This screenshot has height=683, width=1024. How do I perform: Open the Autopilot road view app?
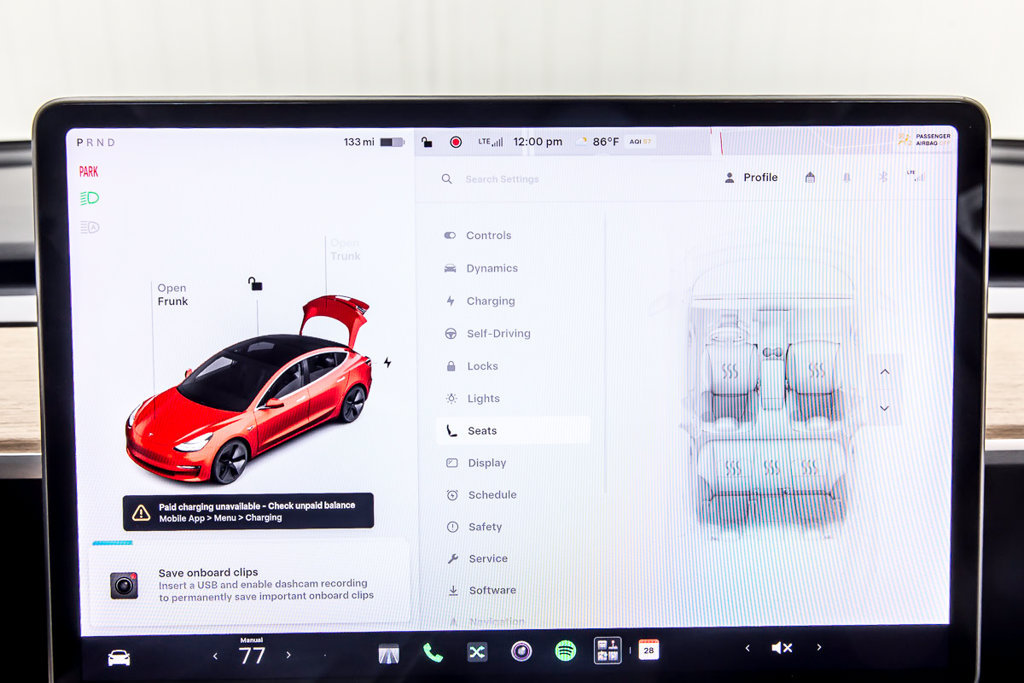click(x=389, y=654)
